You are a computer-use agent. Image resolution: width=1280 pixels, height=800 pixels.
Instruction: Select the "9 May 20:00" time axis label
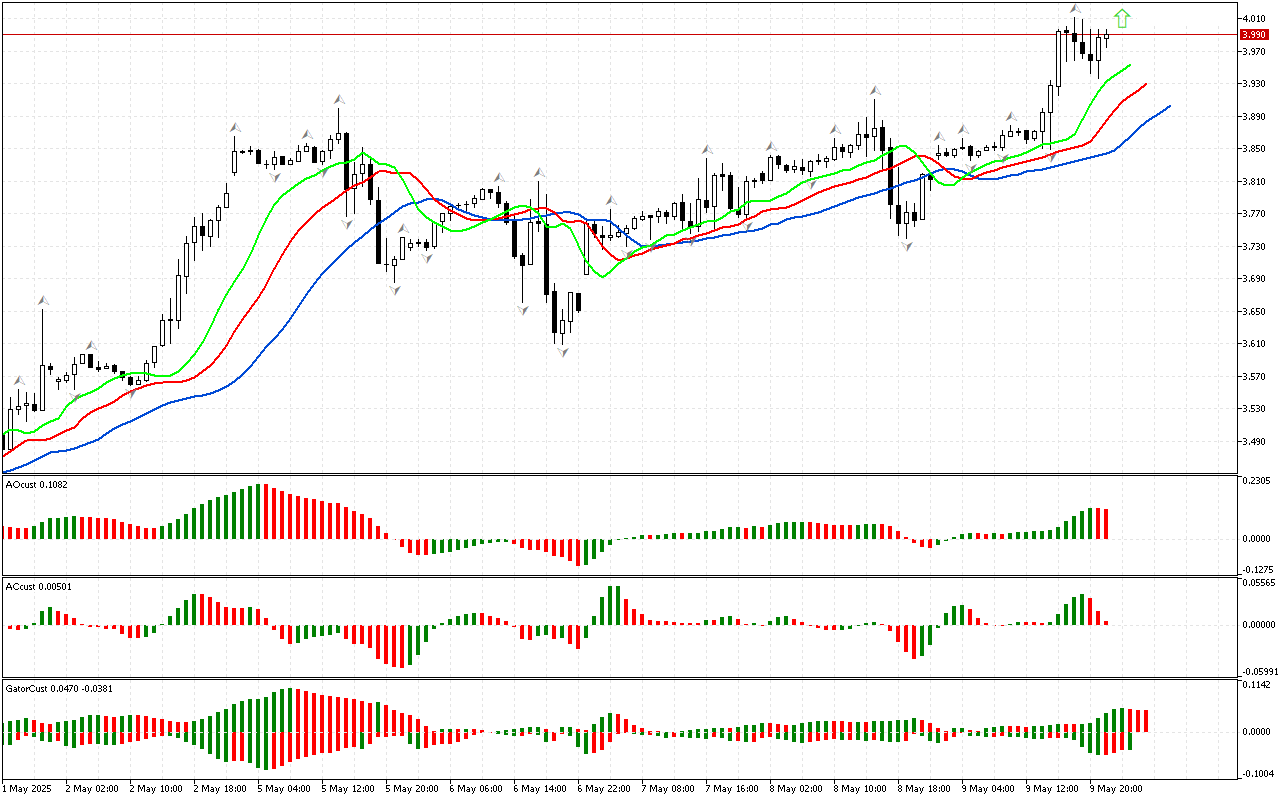[1116, 788]
